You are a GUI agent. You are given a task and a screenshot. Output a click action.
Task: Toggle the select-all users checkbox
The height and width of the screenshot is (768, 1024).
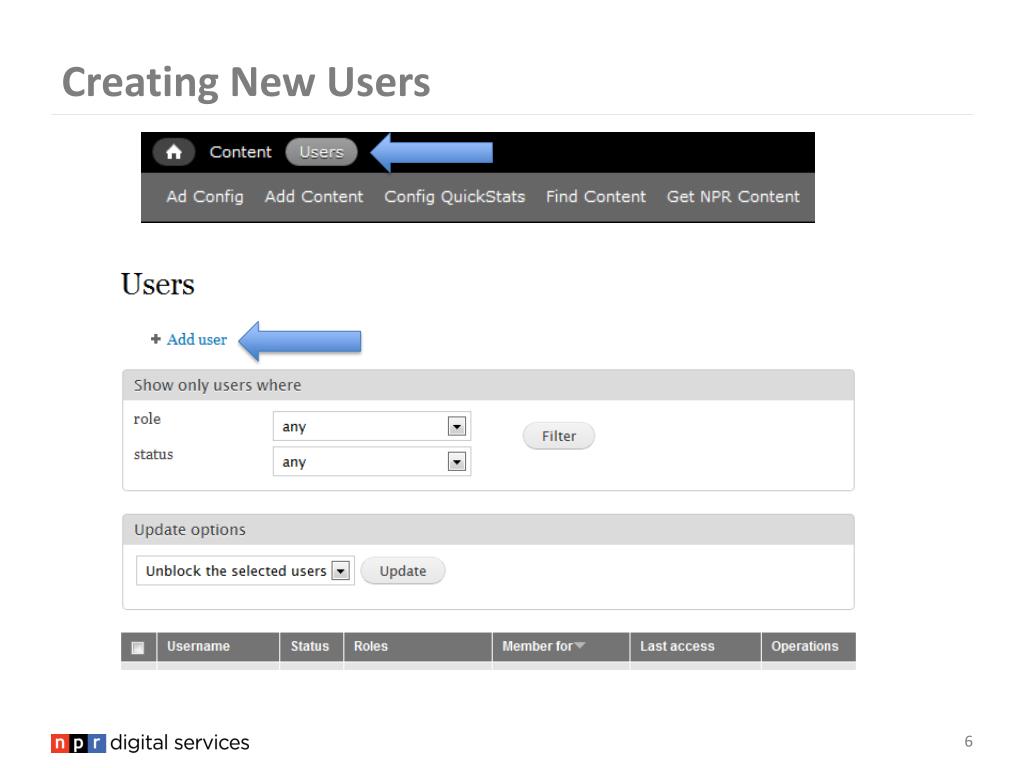[138, 648]
